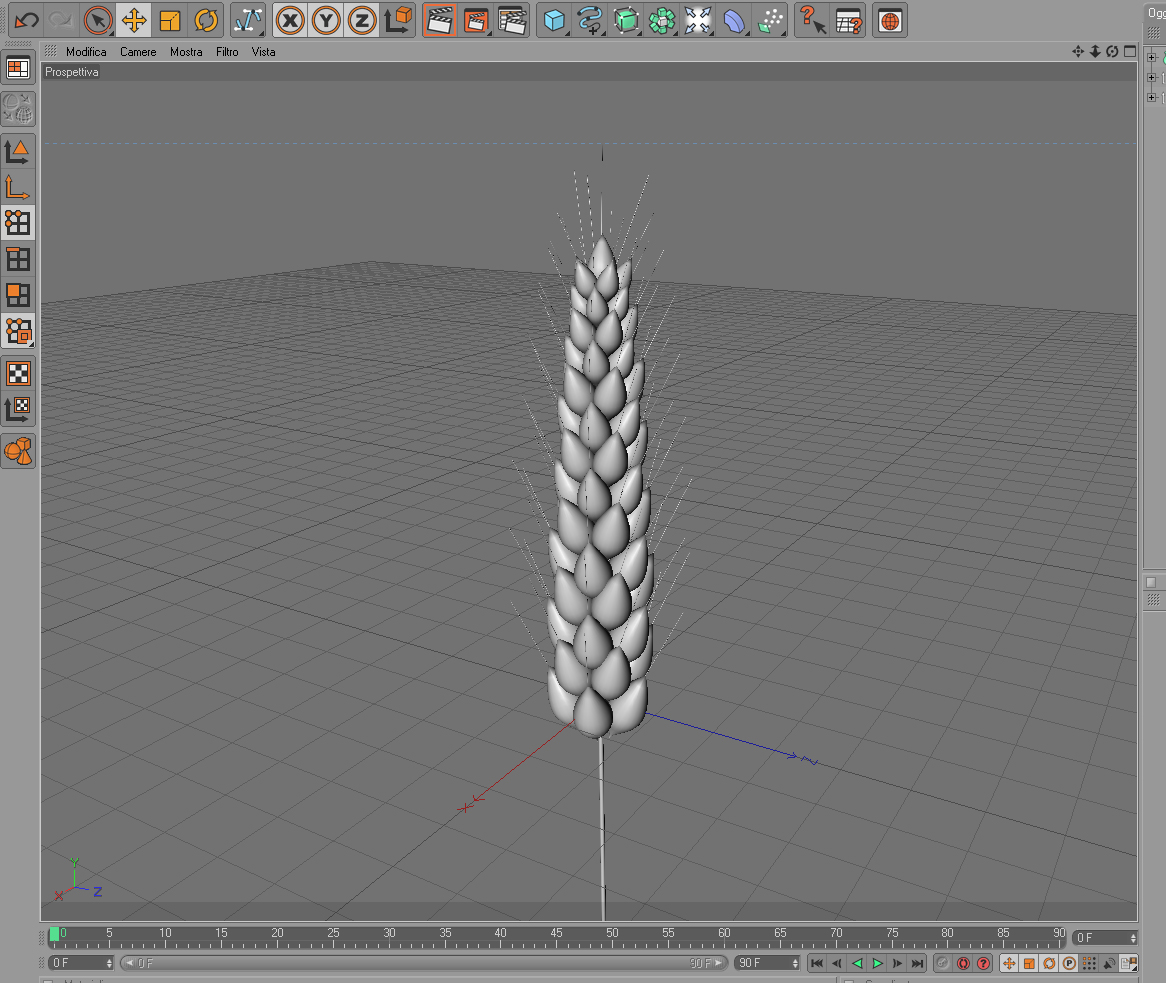Open the particle emitter icon
Image resolution: width=1166 pixels, height=983 pixels.
coord(770,20)
